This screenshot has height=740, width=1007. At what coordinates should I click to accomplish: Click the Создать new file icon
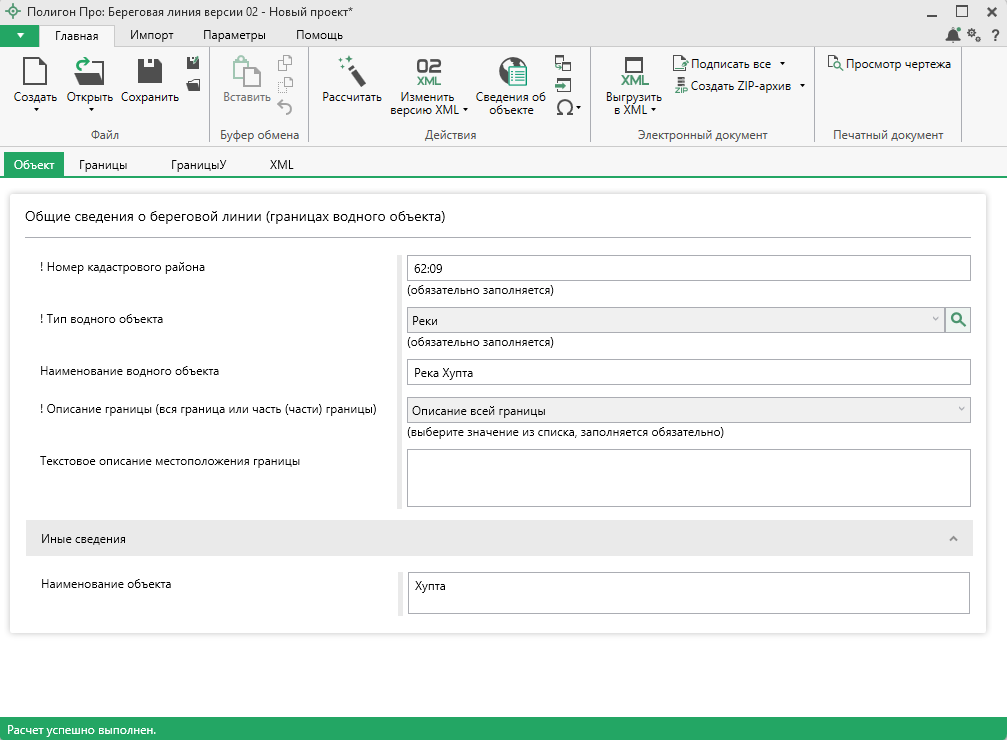point(35,73)
